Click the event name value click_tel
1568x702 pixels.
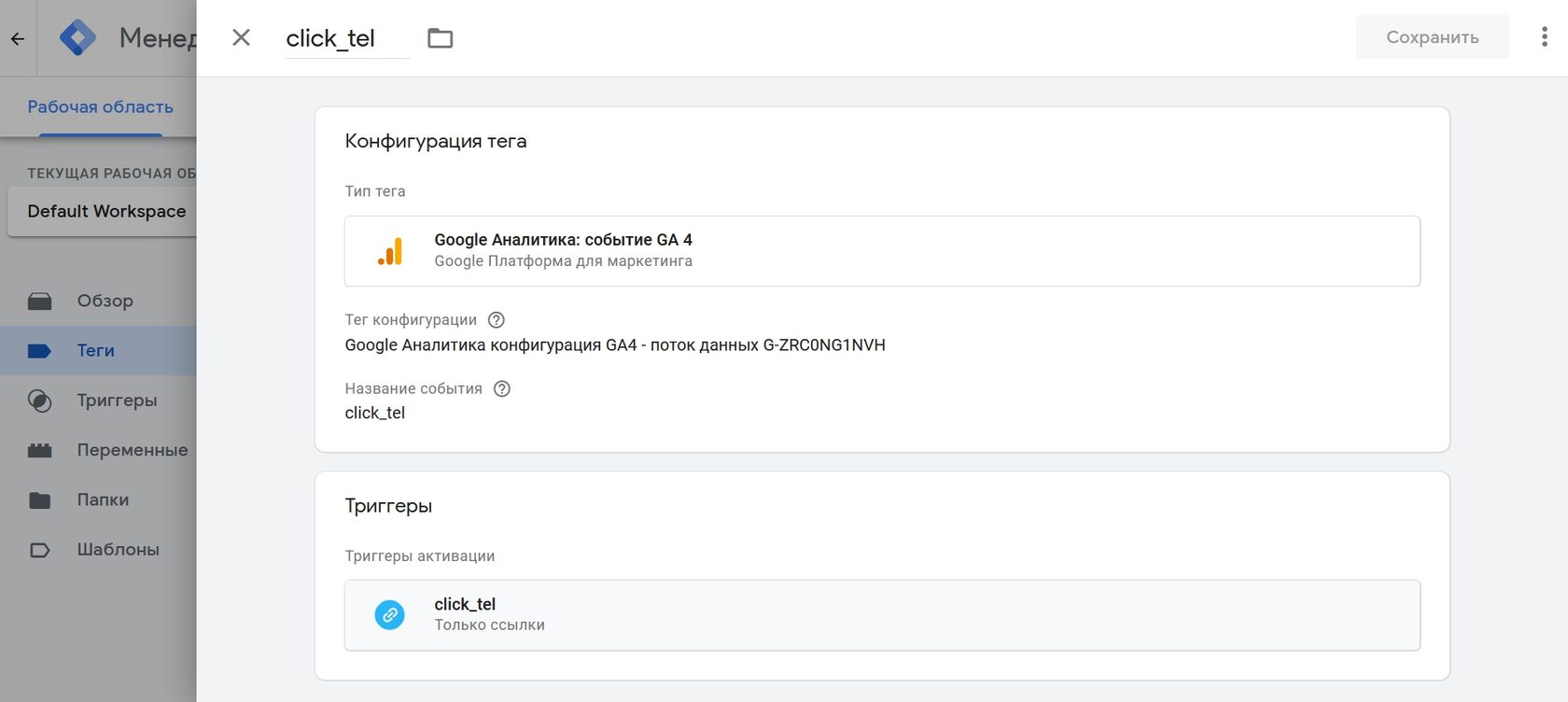374,413
